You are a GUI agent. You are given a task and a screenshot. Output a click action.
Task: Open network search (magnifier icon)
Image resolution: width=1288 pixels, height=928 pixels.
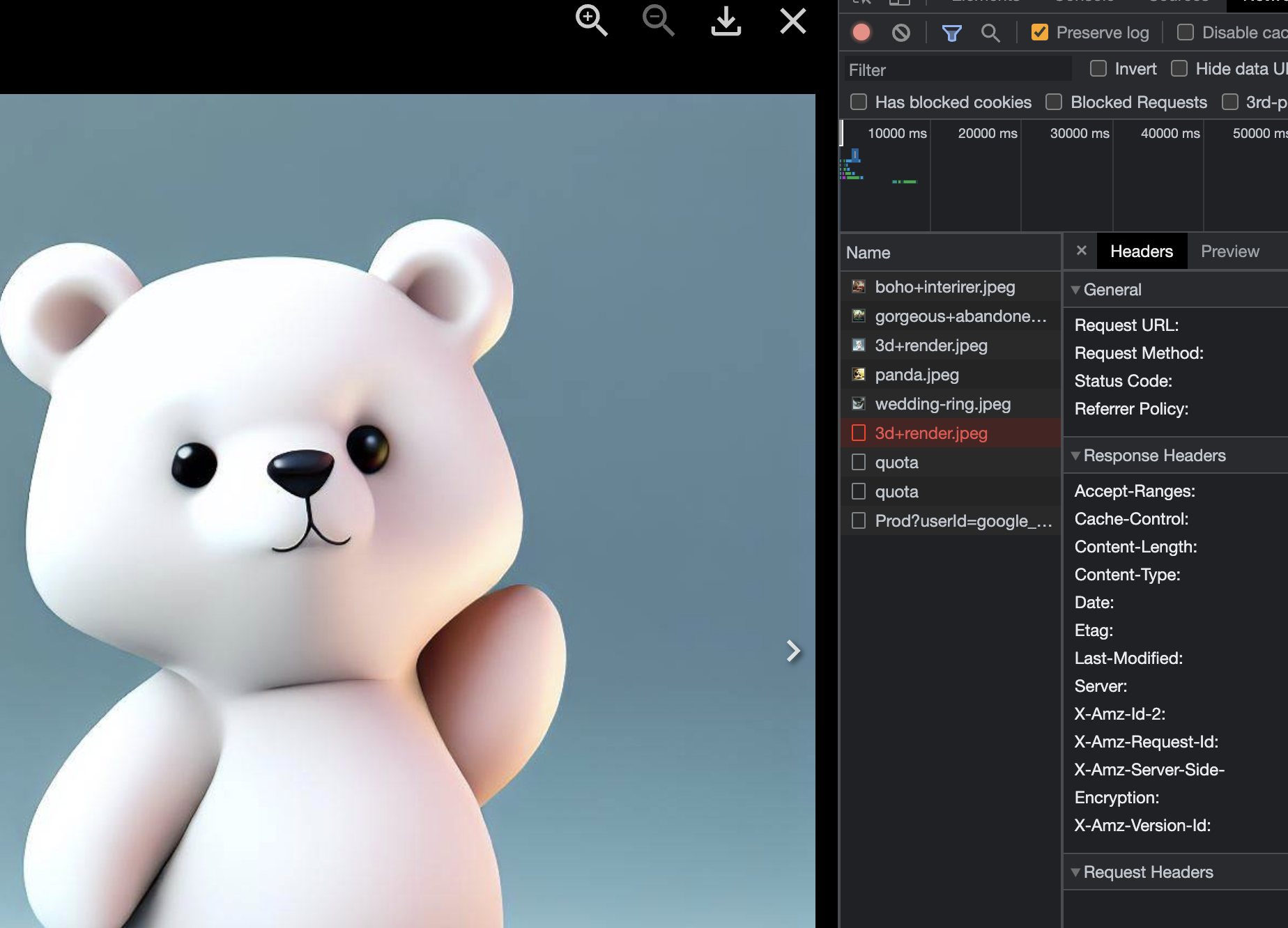click(991, 33)
